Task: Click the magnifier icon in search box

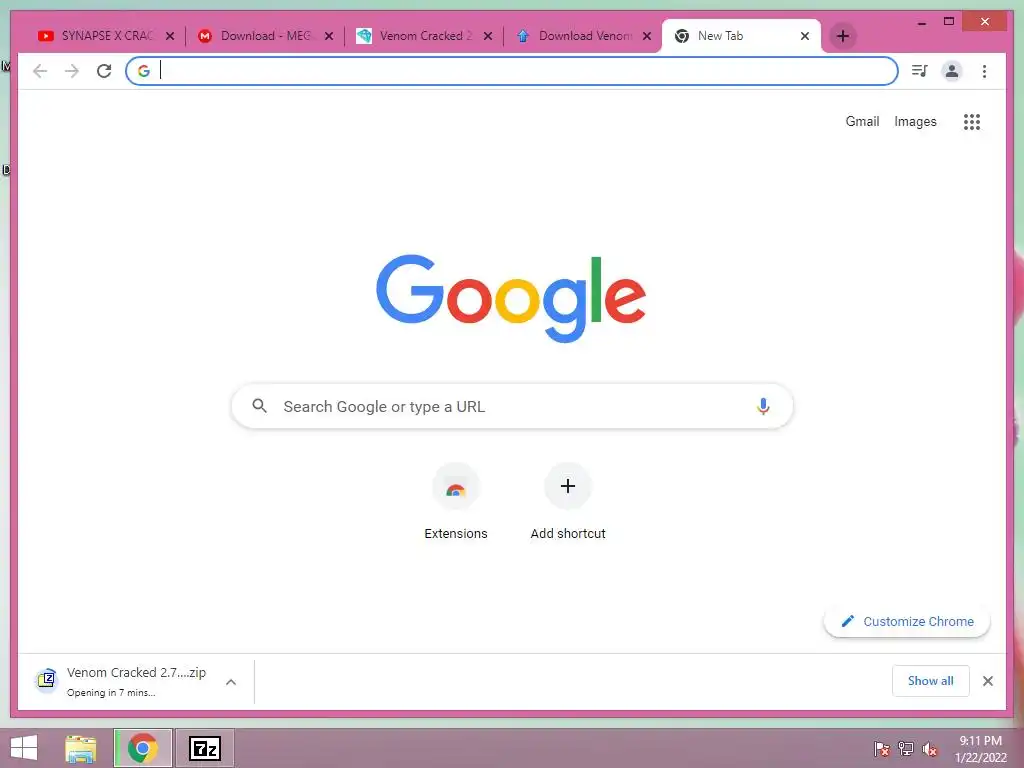Action: tap(259, 406)
